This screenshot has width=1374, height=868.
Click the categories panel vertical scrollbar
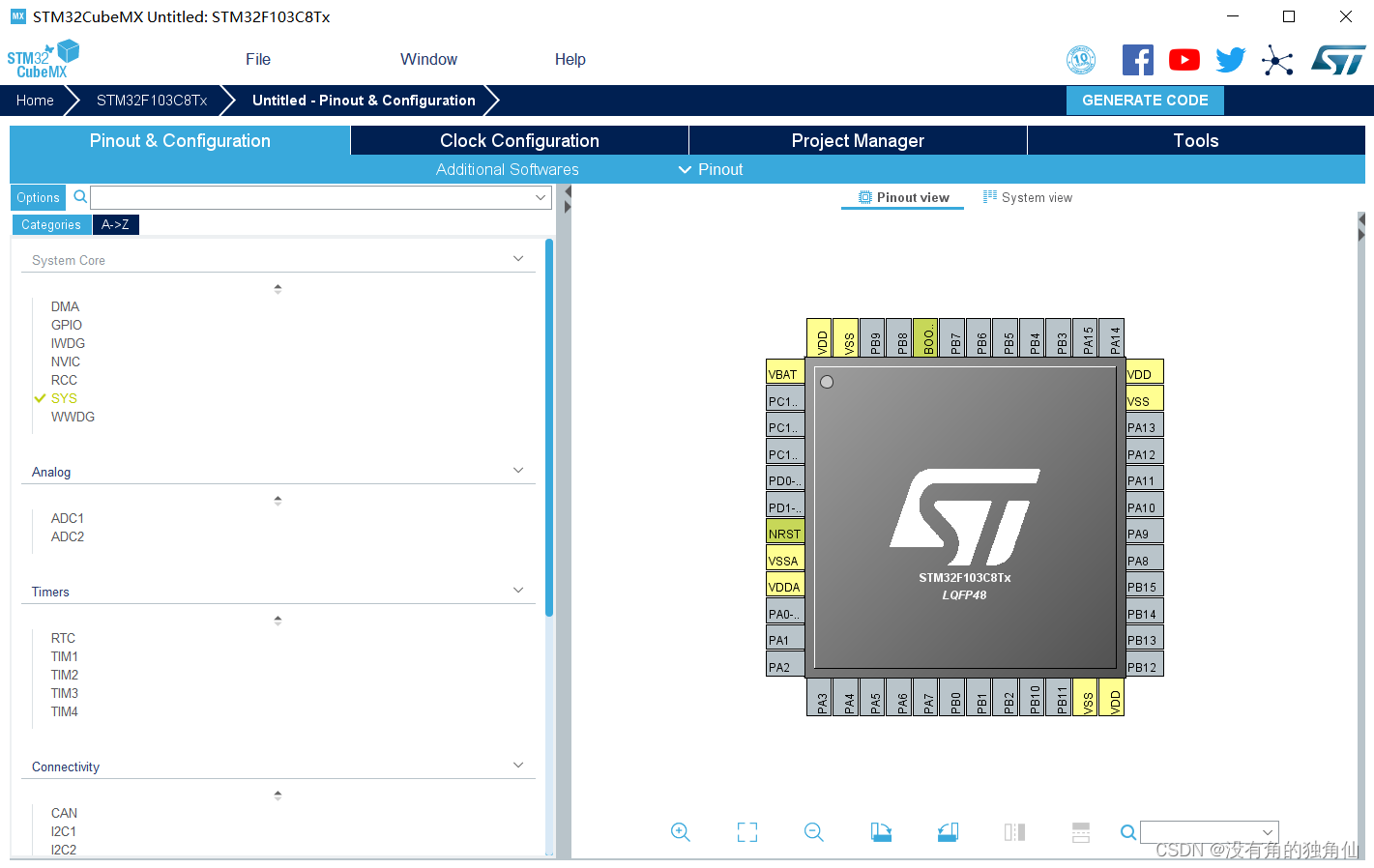point(549,427)
